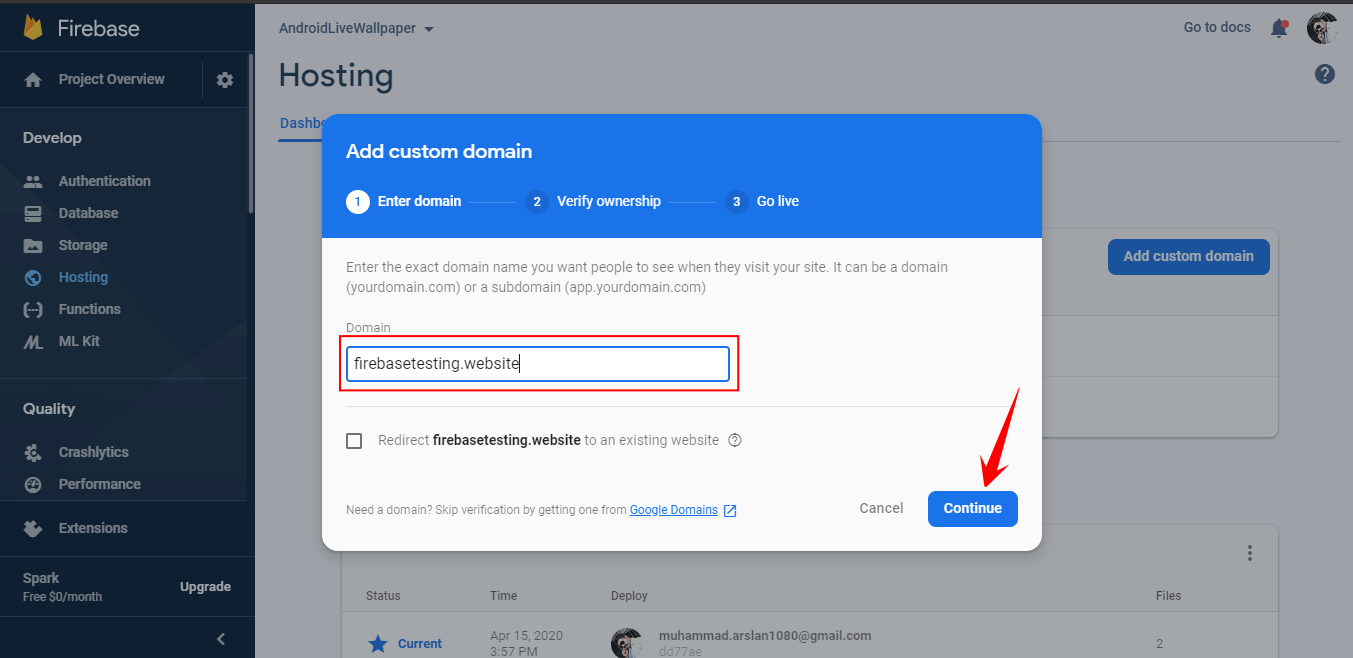The width and height of the screenshot is (1353, 658).
Task: Click the Hosting globe icon
Action: coord(33,278)
